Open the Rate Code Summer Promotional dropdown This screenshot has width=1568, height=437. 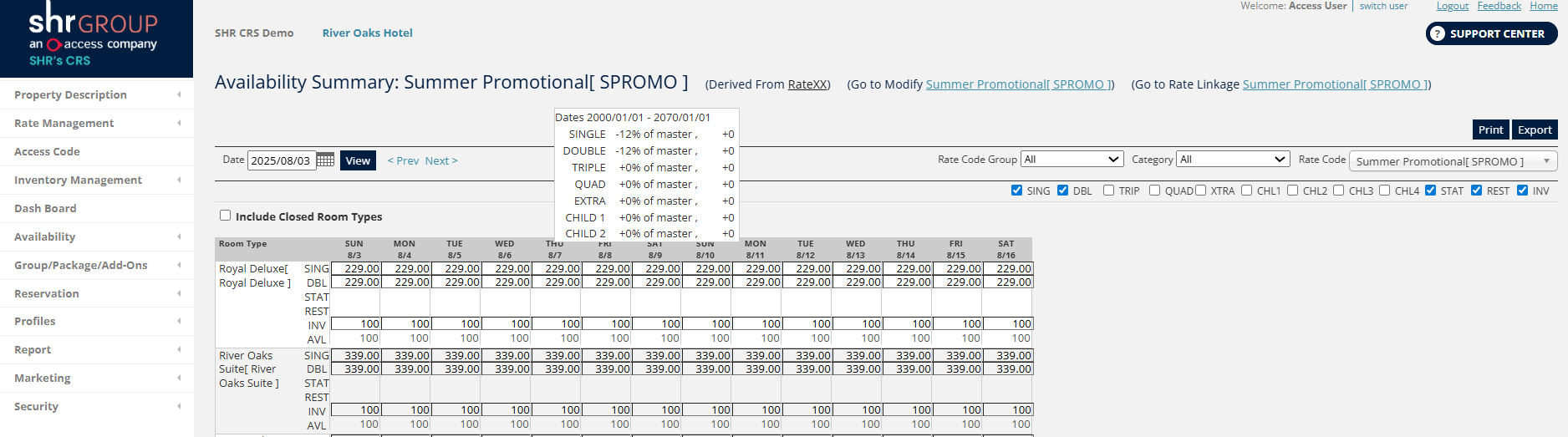1453,161
